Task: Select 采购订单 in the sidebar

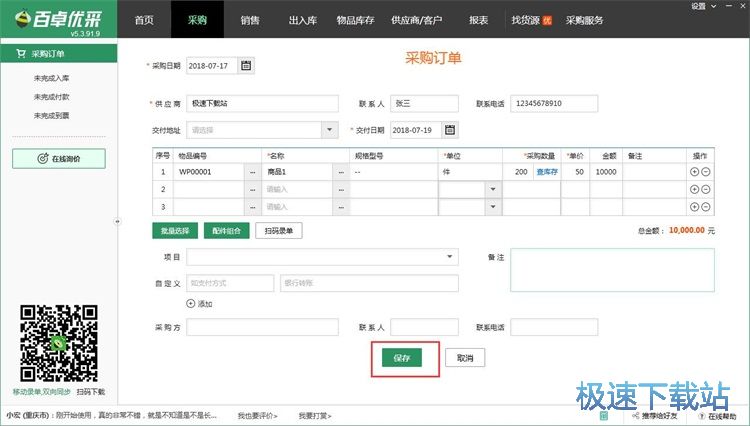Action: click(x=58, y=54)
